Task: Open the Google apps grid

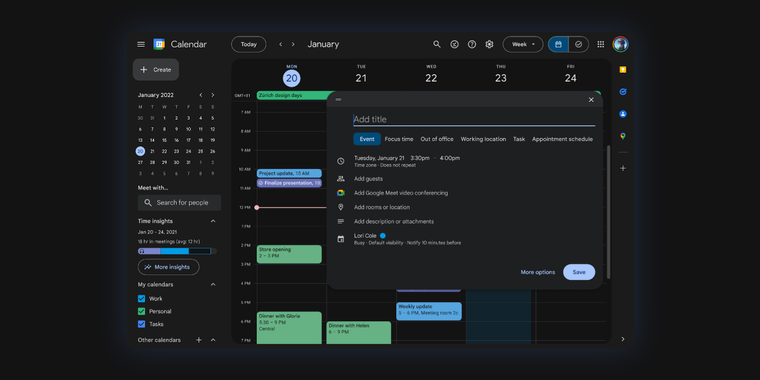Action: point(601,44)
